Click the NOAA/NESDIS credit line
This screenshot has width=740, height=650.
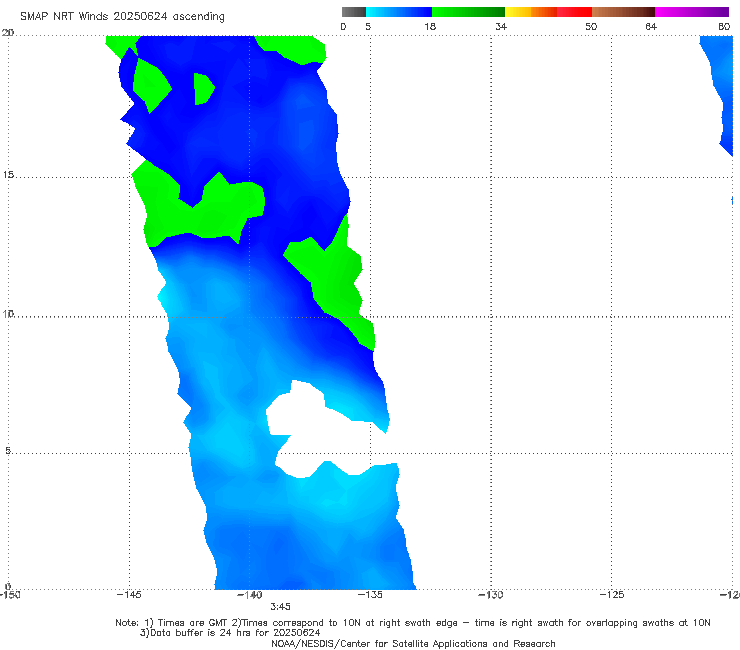(x=413, y=643)
